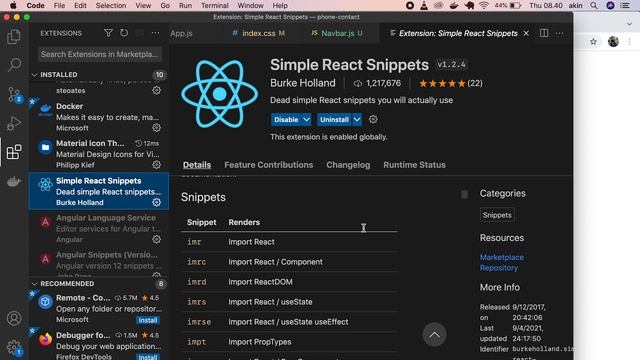The height and width of the screenshot is (360, 640).
Task: Bookmark page with star in browser window
Action: pyautogui.click(x=593, y=42)
